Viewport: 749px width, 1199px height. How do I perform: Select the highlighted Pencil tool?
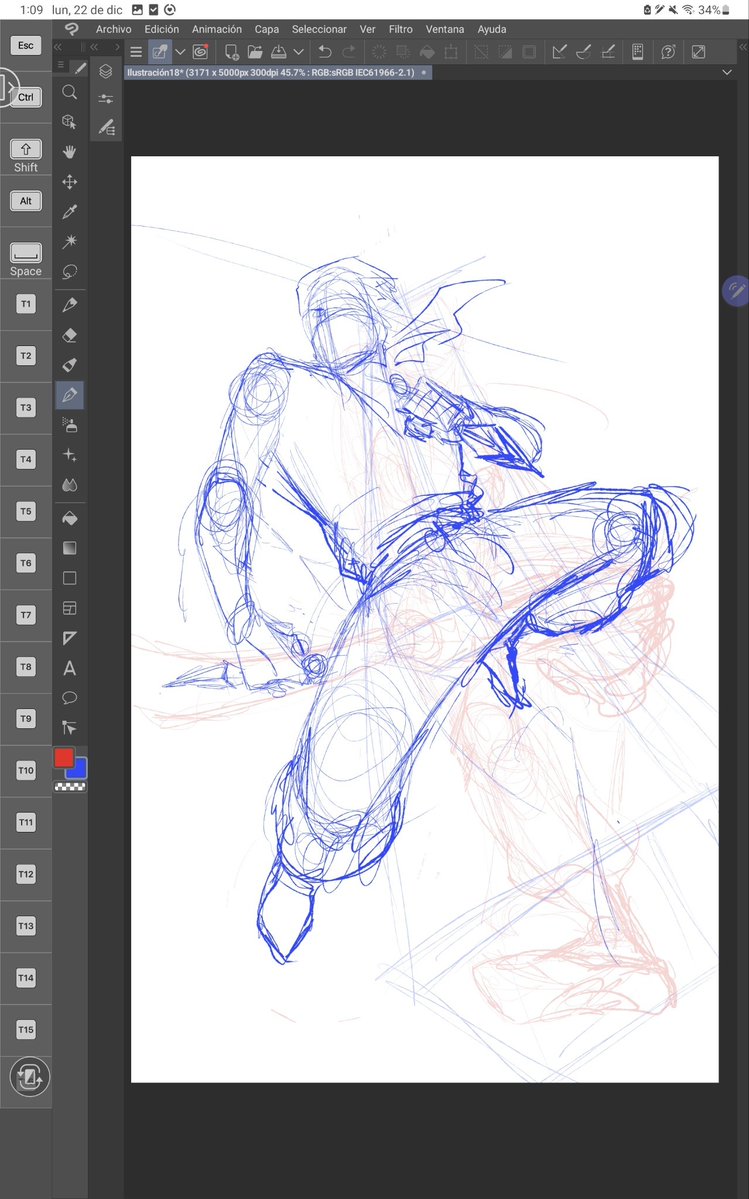[70, 395]
